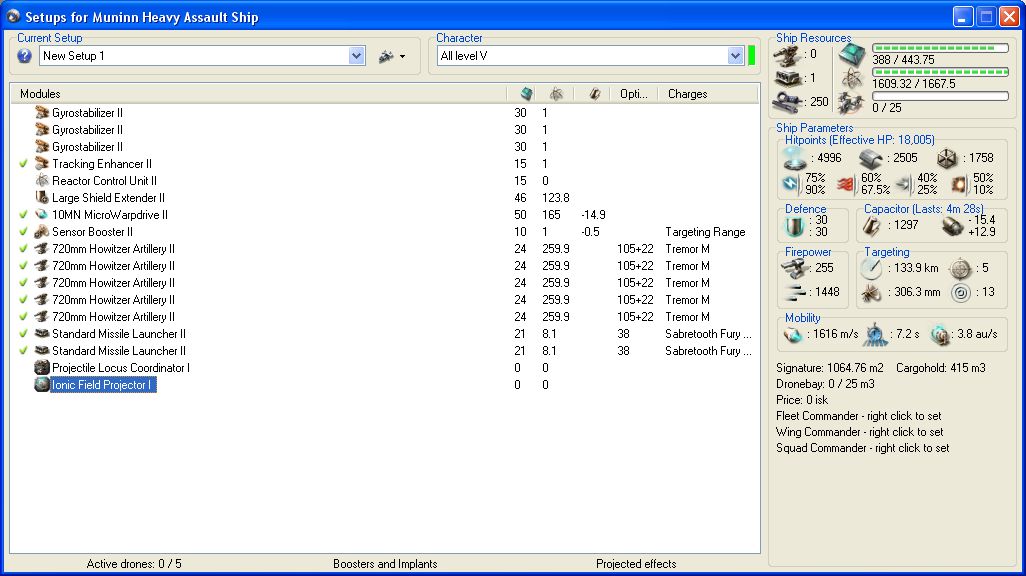1026x576 pixels.
Task: Click the green character status indicator
Action: click(x=751, y=56)
